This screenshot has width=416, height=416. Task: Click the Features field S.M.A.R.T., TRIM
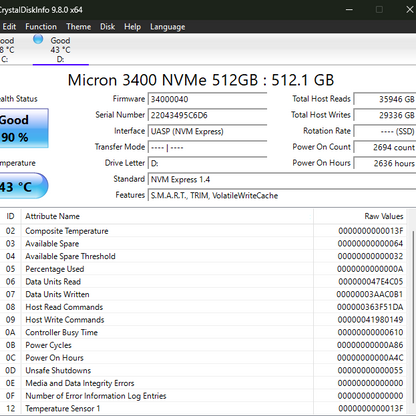[282, 195]
